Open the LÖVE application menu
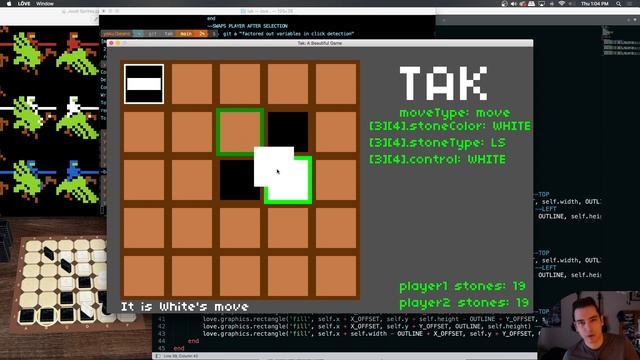This screenshot has height=360, width=640. coord(24,4)
